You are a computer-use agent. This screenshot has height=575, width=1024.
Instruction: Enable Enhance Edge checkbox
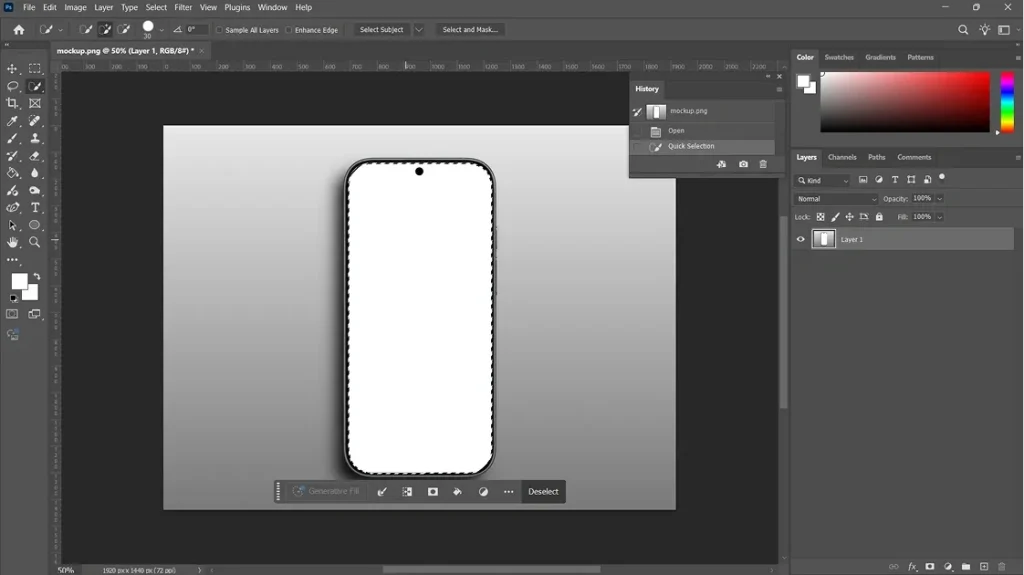[289, 30]
